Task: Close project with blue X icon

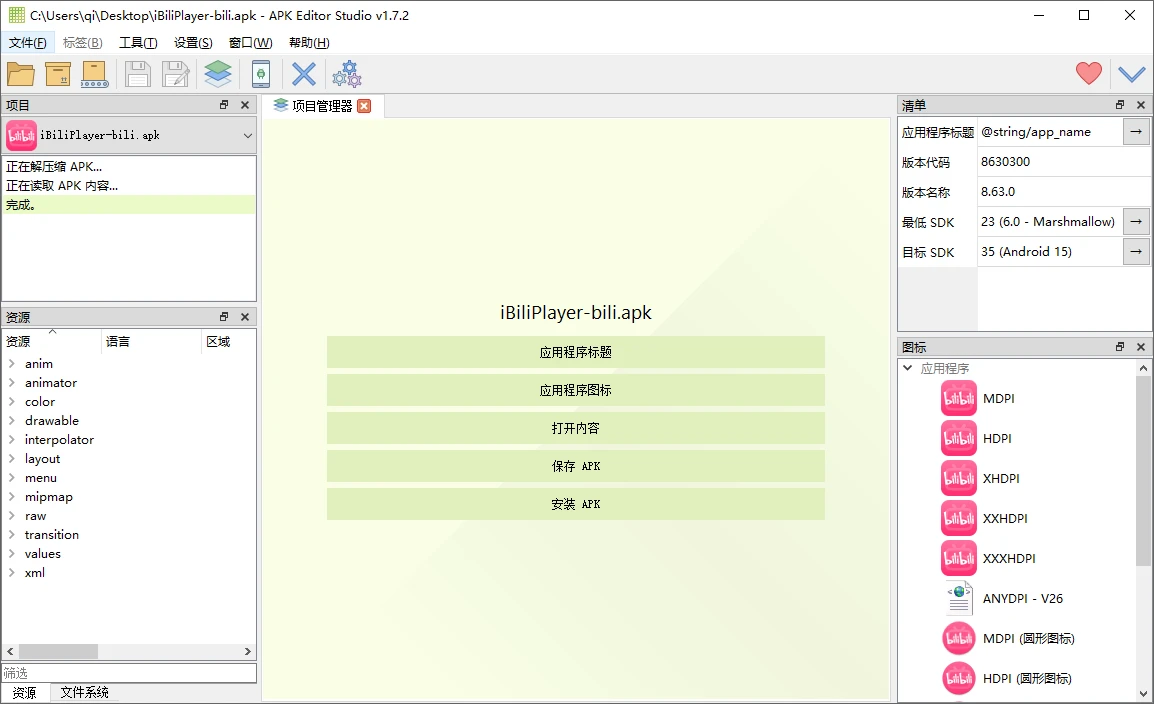Action: (x=304, y=74)
